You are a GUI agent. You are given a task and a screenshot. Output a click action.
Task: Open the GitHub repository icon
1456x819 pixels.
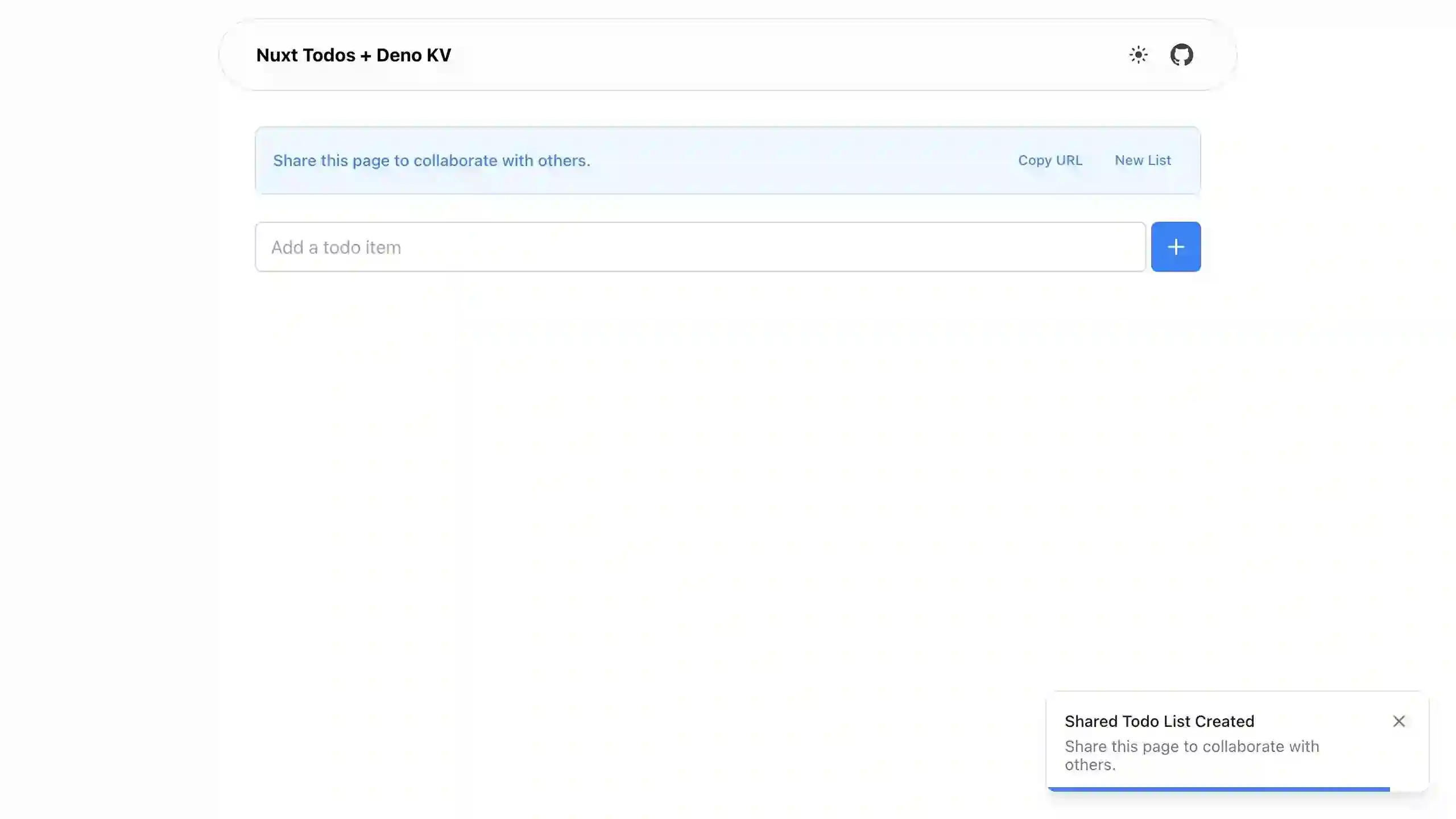(x=1181, y=55)
